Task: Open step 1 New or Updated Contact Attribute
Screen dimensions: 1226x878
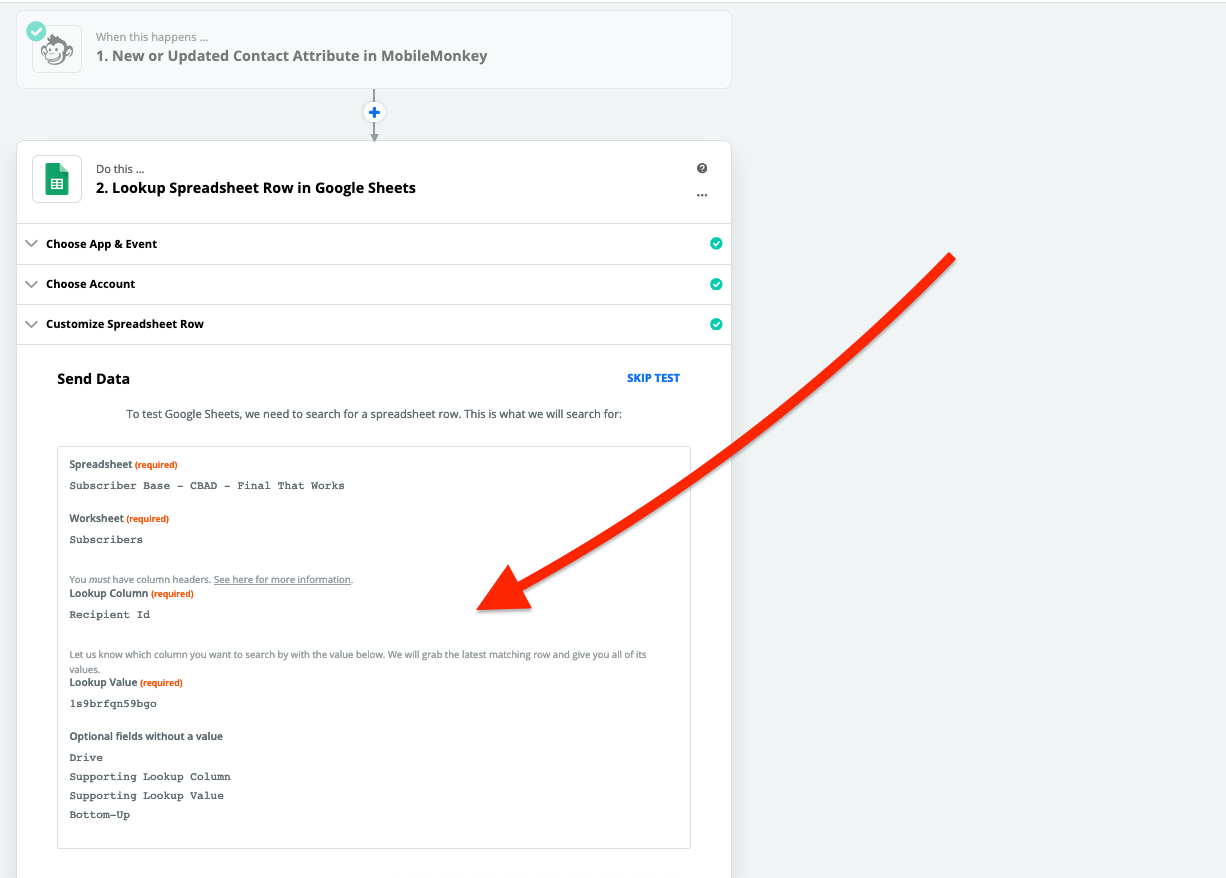Action: (x=374, y=49)
